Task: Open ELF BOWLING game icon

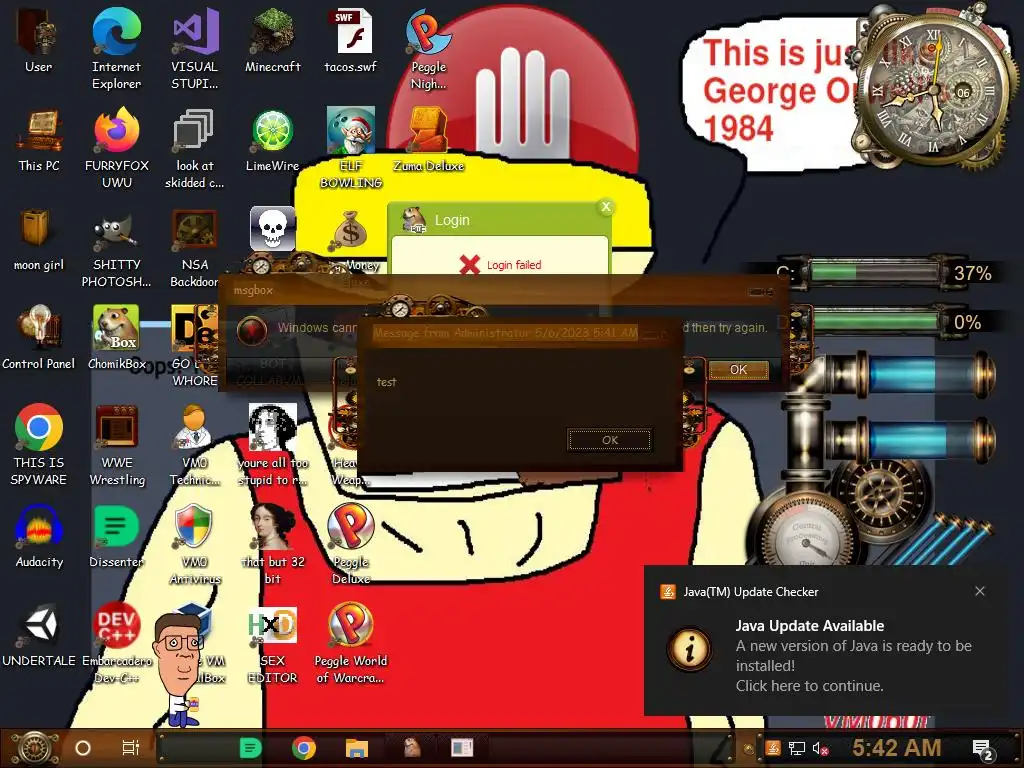Action: tap(351, 148)
